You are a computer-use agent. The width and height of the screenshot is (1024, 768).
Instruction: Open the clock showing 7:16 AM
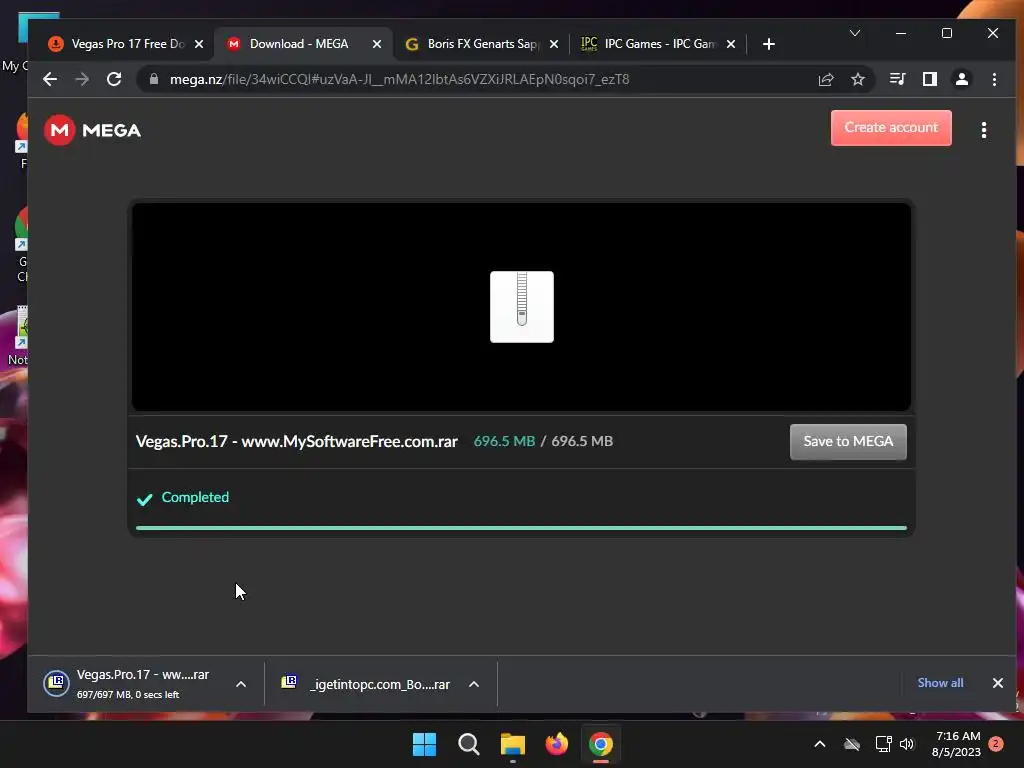point(957,744)
